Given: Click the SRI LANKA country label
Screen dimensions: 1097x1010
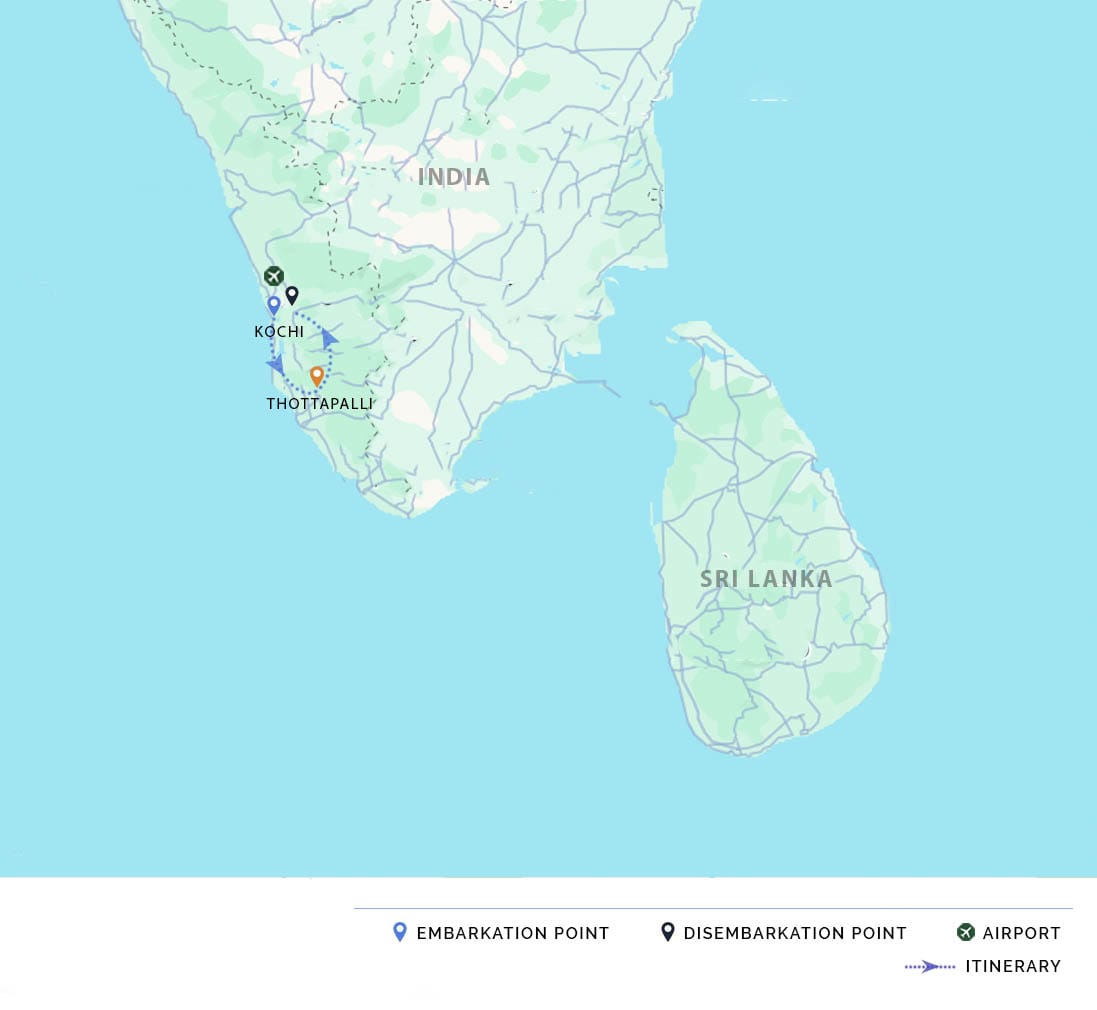Looking at the screenshot, I should coord(766,579).
